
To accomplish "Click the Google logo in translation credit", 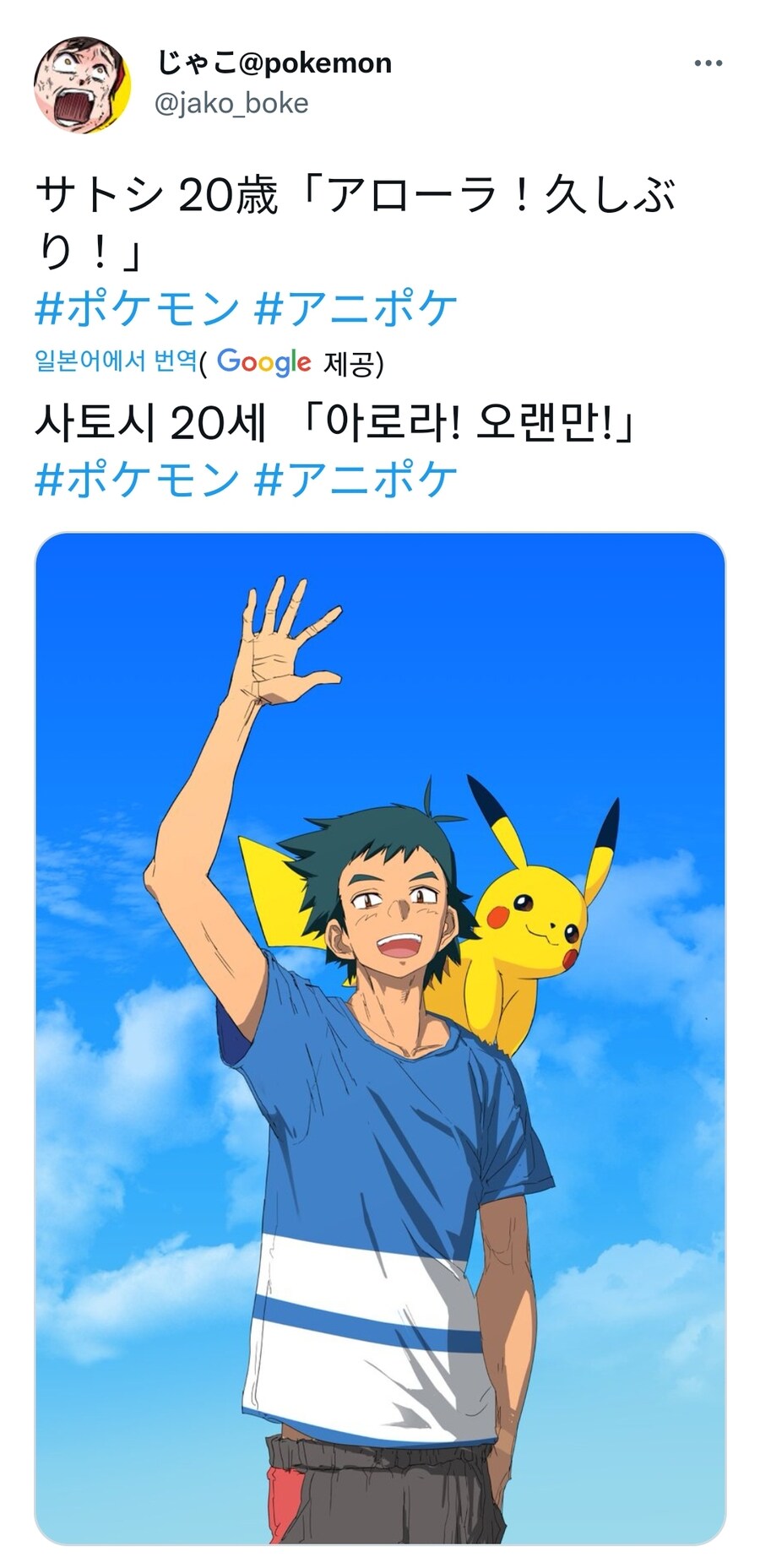I will click(263, 361).
